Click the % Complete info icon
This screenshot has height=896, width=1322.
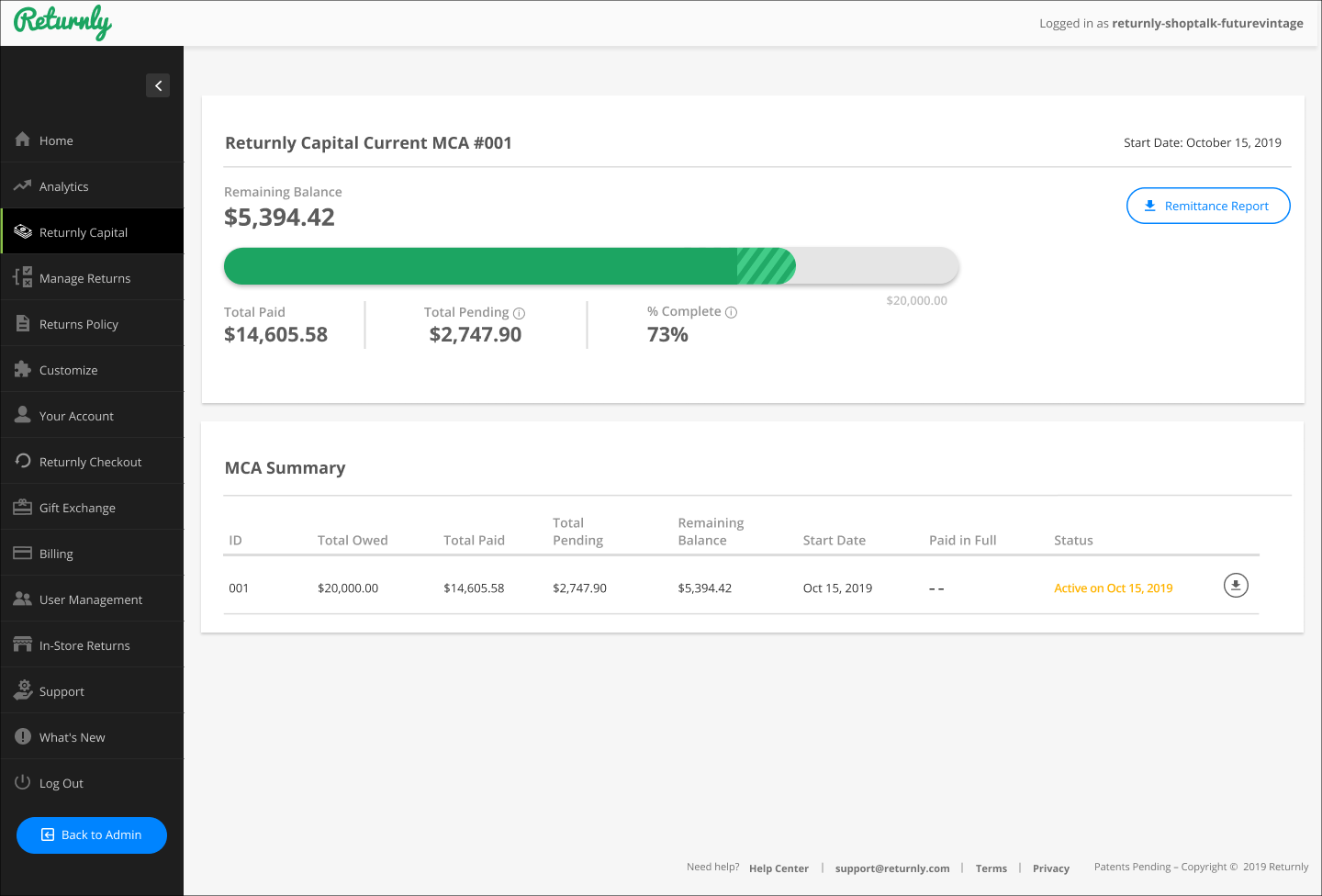[x=732, y=312]
